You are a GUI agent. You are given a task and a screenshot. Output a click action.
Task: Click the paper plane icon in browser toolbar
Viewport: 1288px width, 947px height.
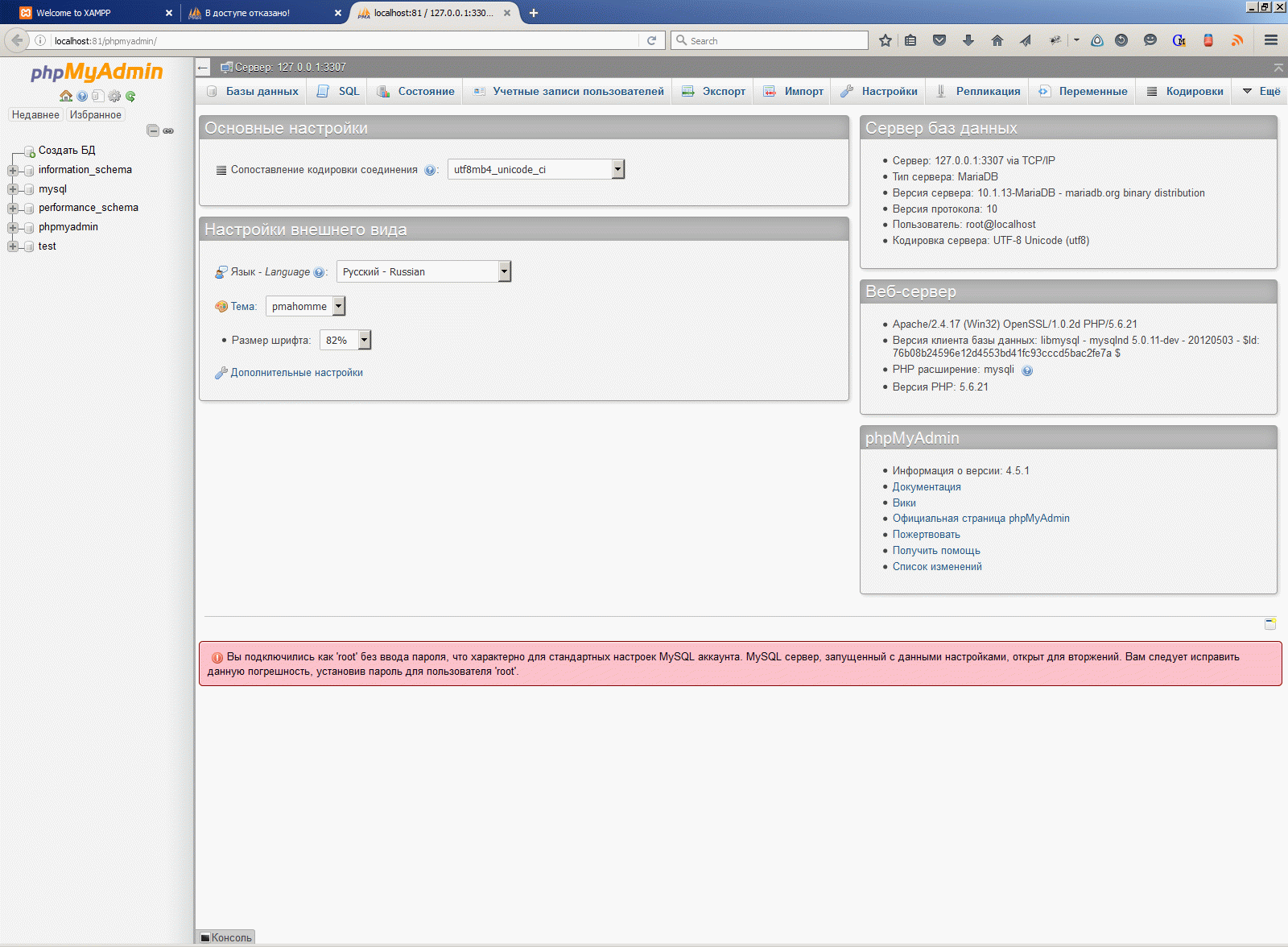(x=1026, y=40)
